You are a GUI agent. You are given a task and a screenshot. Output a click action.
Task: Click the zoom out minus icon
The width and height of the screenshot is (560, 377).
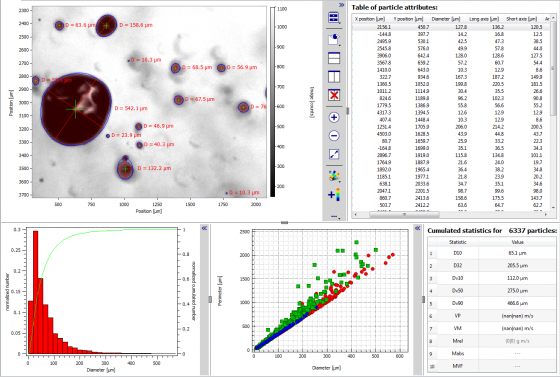pyautogui.click(x=334, y=136)
